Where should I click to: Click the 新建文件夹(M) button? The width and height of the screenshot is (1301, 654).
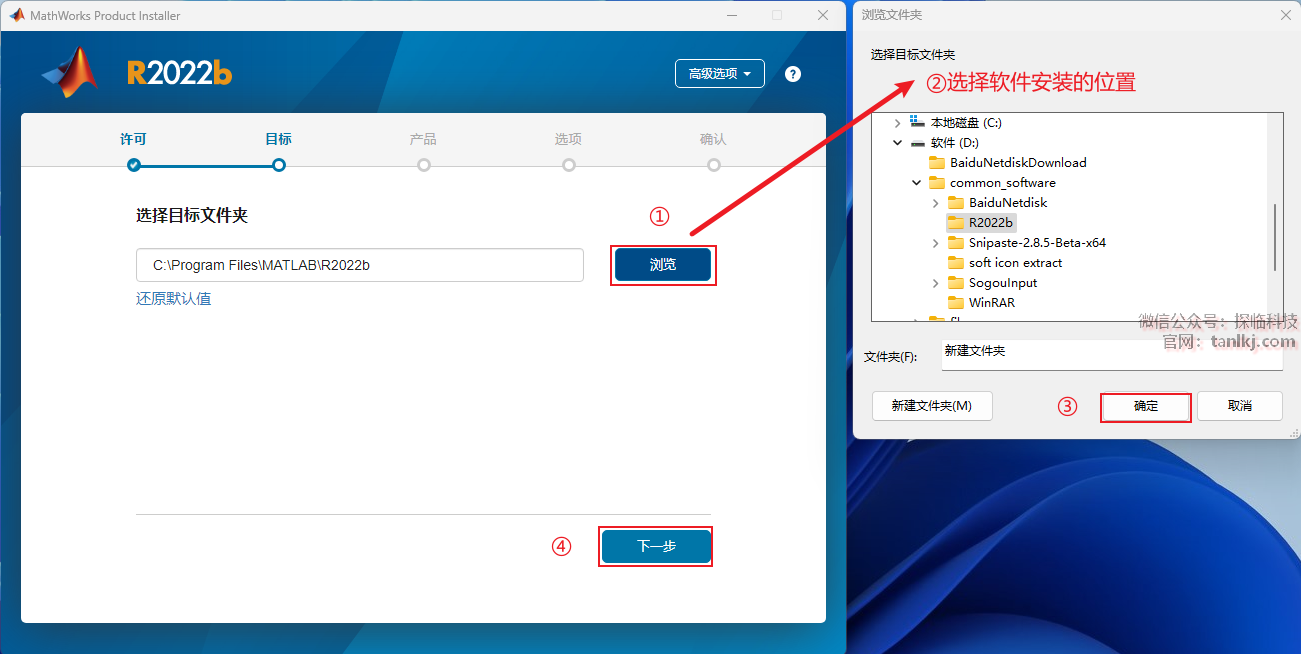[x=932, y=406]
